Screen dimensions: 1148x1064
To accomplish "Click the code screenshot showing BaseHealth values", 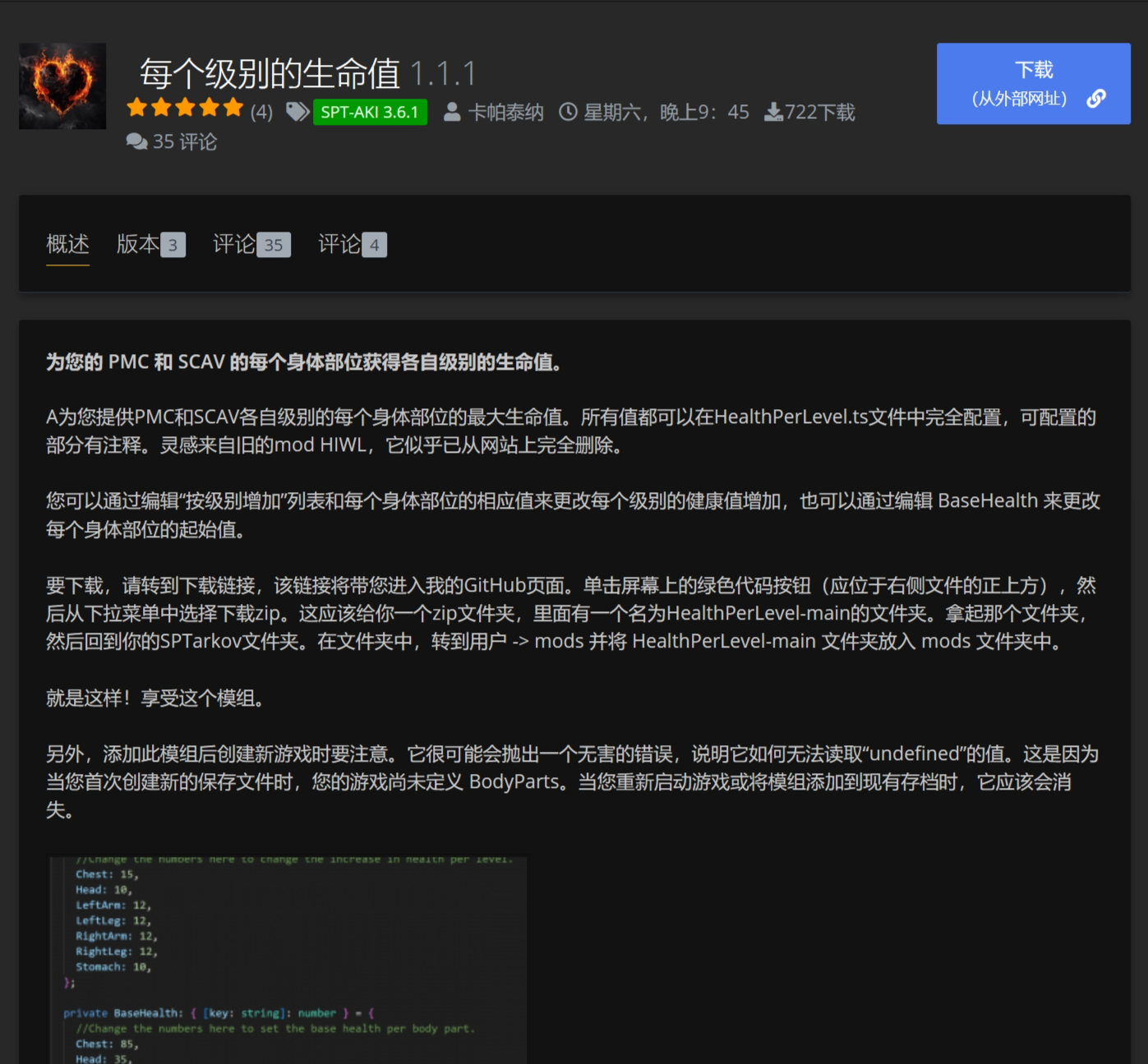I will [x=288, y=957].
